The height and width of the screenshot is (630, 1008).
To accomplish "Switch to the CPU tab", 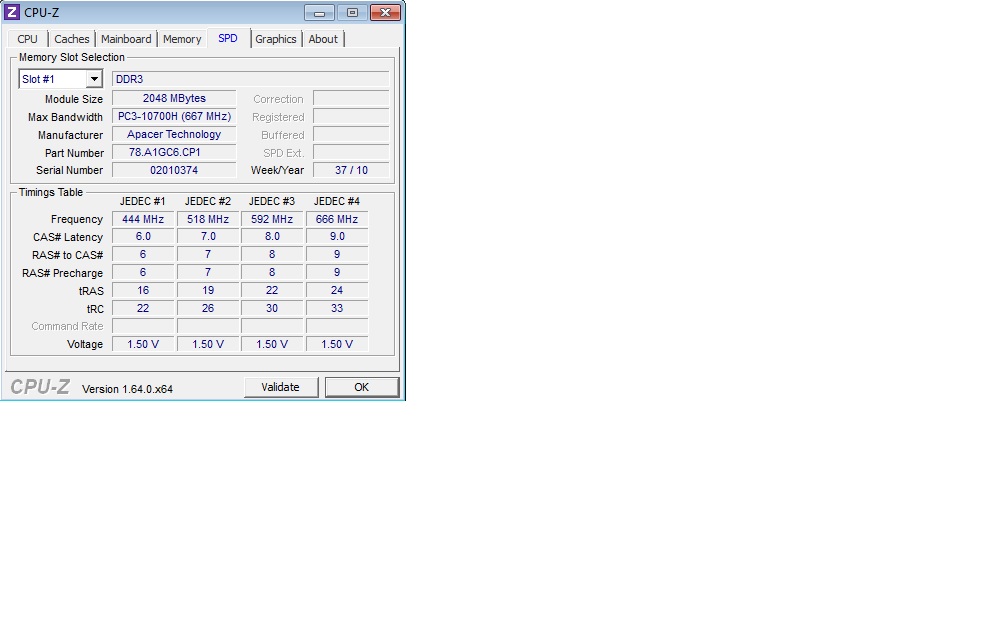I will [x=28, y=39].
